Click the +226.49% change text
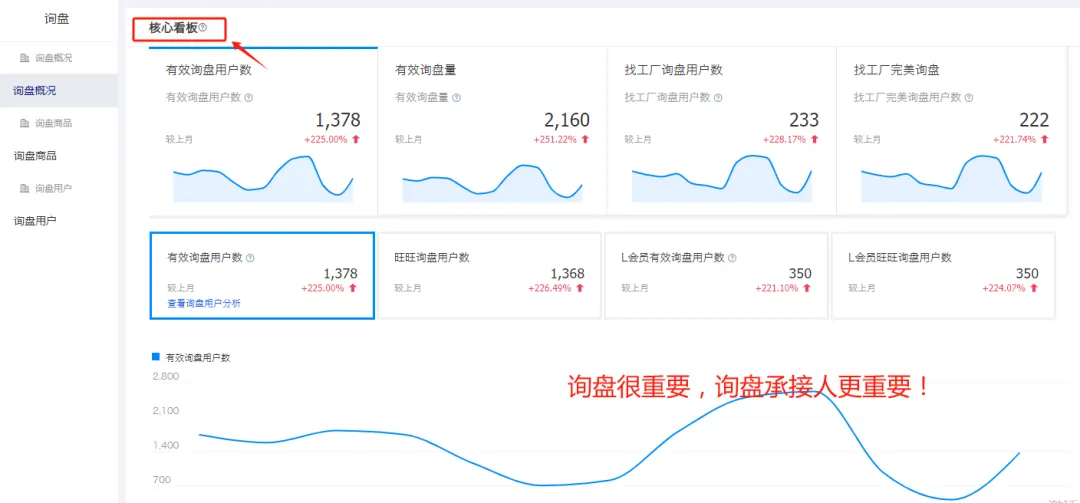 550,288
